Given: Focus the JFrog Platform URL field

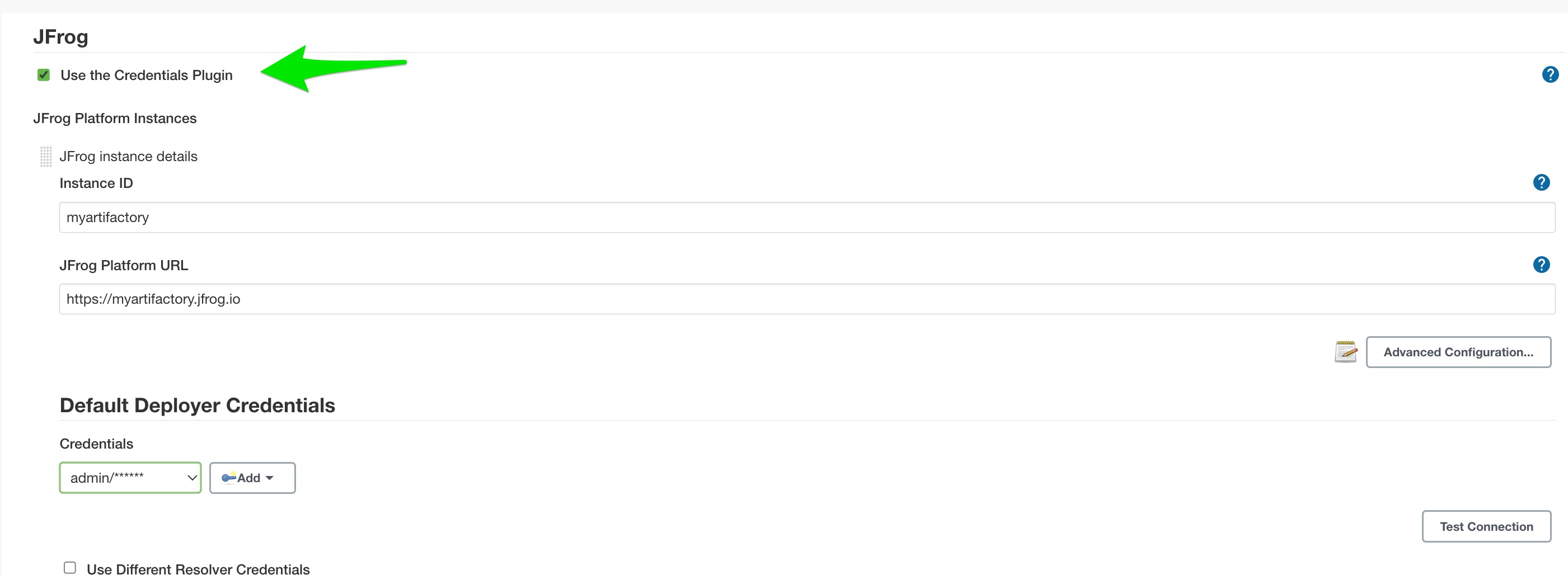Looking at the screenshot, I should [807, 299].
